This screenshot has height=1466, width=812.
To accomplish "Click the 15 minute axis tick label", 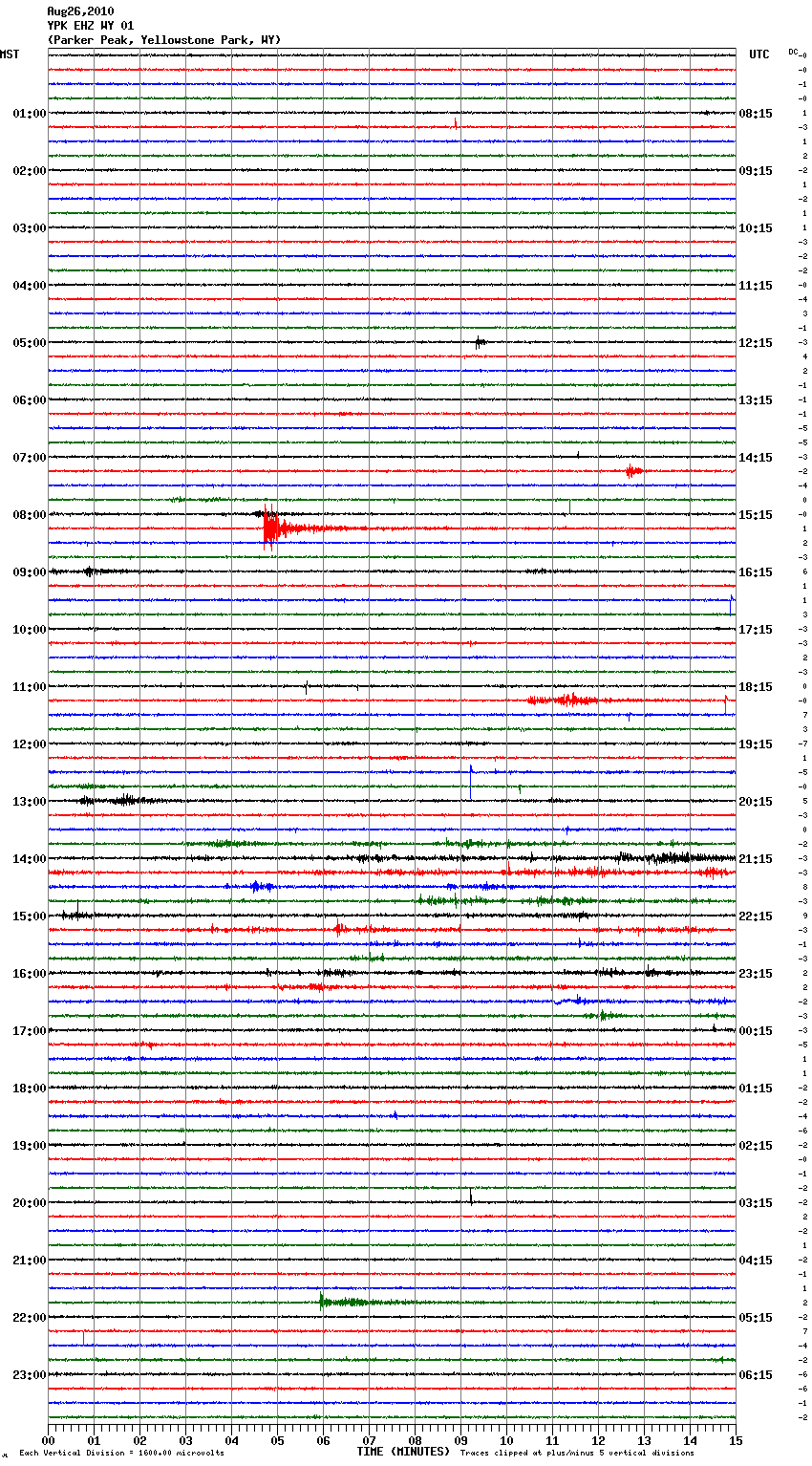I will (x=736, y=1440).
